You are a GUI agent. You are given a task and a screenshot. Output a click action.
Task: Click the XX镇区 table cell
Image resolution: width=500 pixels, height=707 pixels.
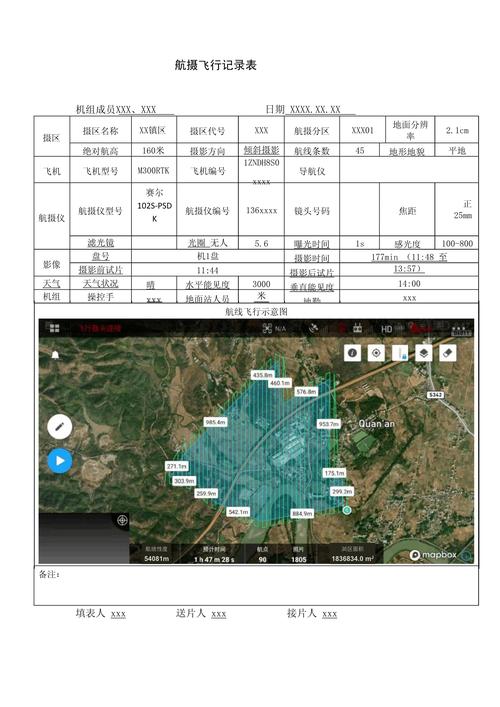[152, 130]
